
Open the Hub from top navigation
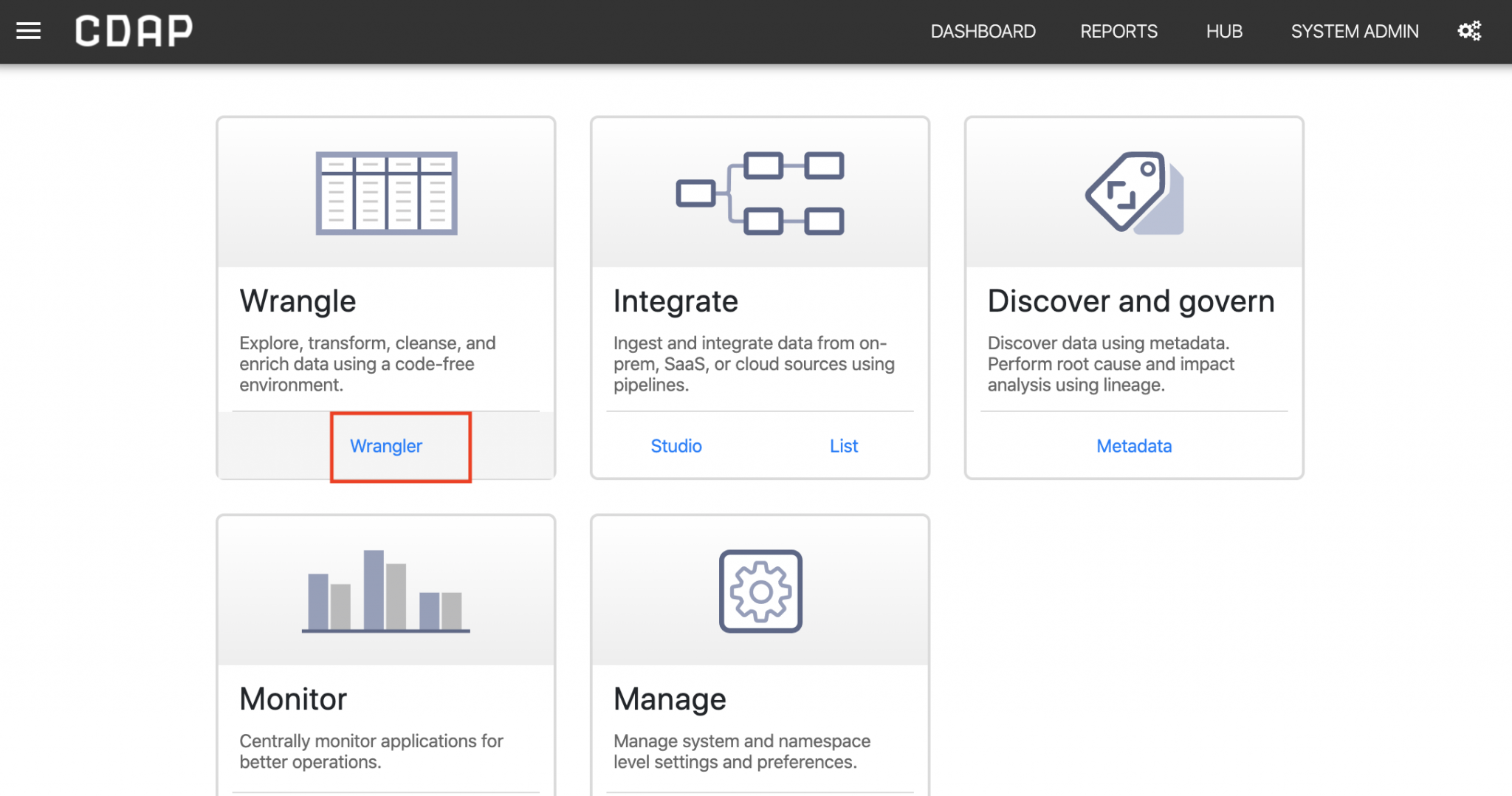1224,32
